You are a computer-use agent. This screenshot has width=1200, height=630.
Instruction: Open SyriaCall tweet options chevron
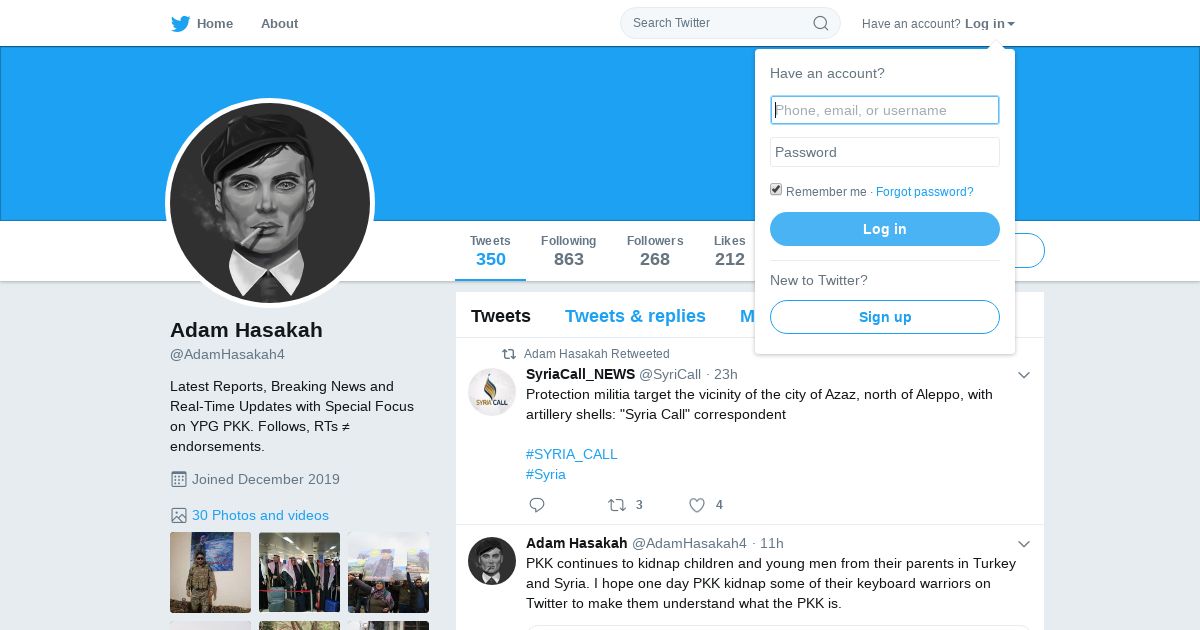(x=1023, y=375)
